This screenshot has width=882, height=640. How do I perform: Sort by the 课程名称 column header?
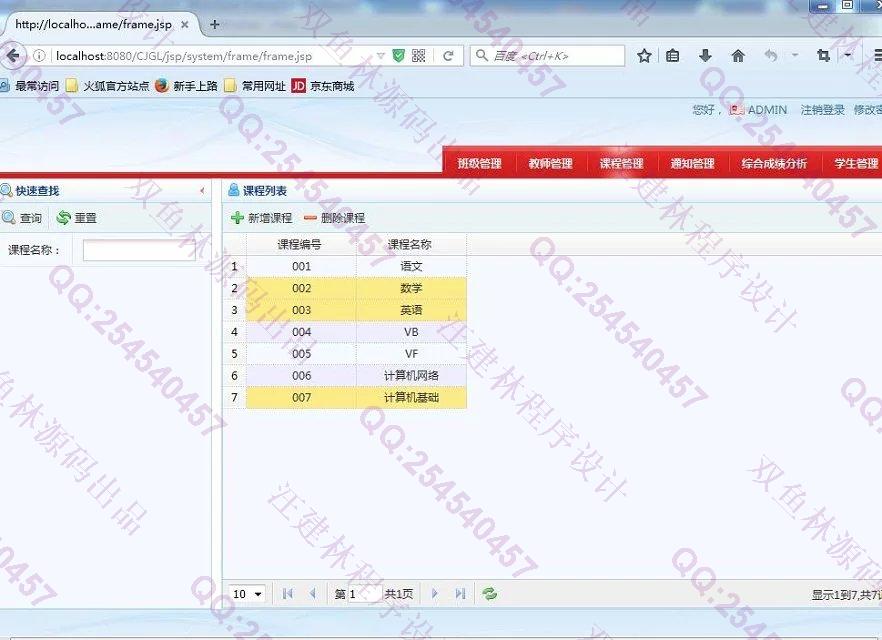pyautogui.click(x=410, y=244)
